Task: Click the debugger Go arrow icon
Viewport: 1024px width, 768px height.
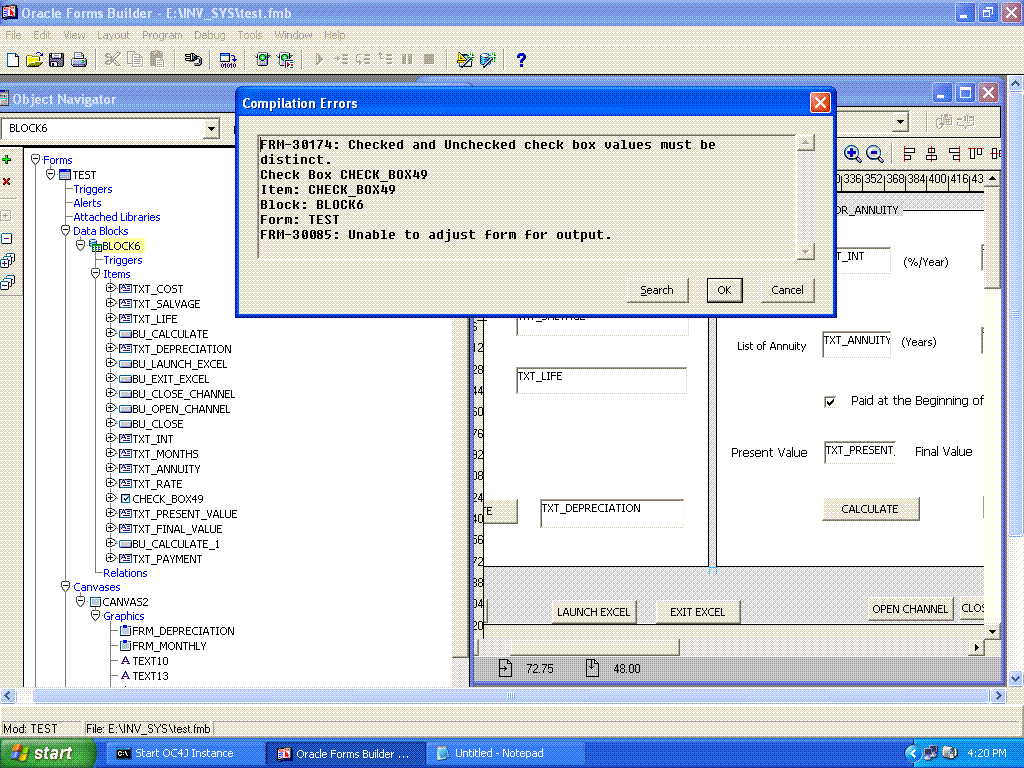Action: [x=319, y=59]
